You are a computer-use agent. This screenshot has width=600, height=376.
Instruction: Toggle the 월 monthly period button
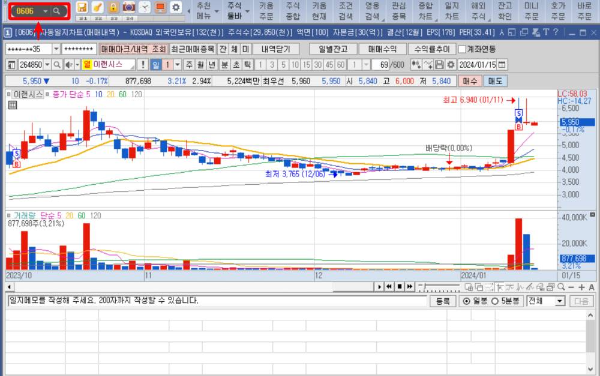(201, 65)
